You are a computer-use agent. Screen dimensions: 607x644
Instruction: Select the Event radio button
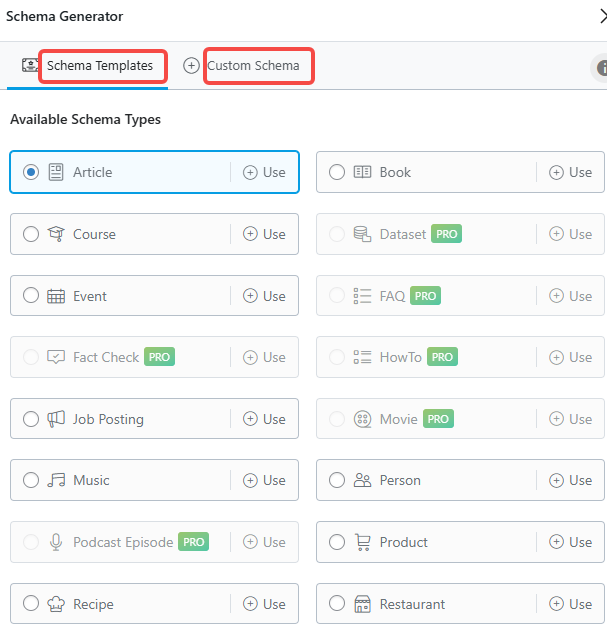[31, 295]
